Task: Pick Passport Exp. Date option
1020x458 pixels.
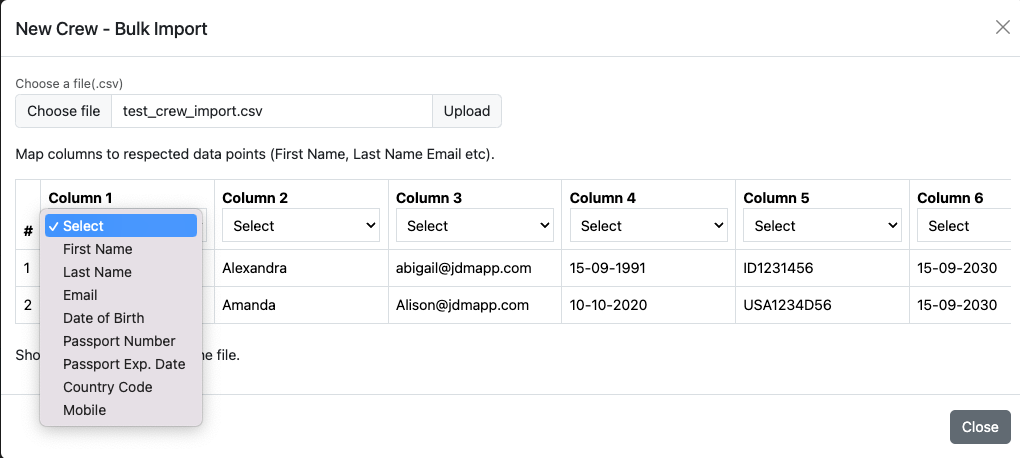Action: (124, 364)
